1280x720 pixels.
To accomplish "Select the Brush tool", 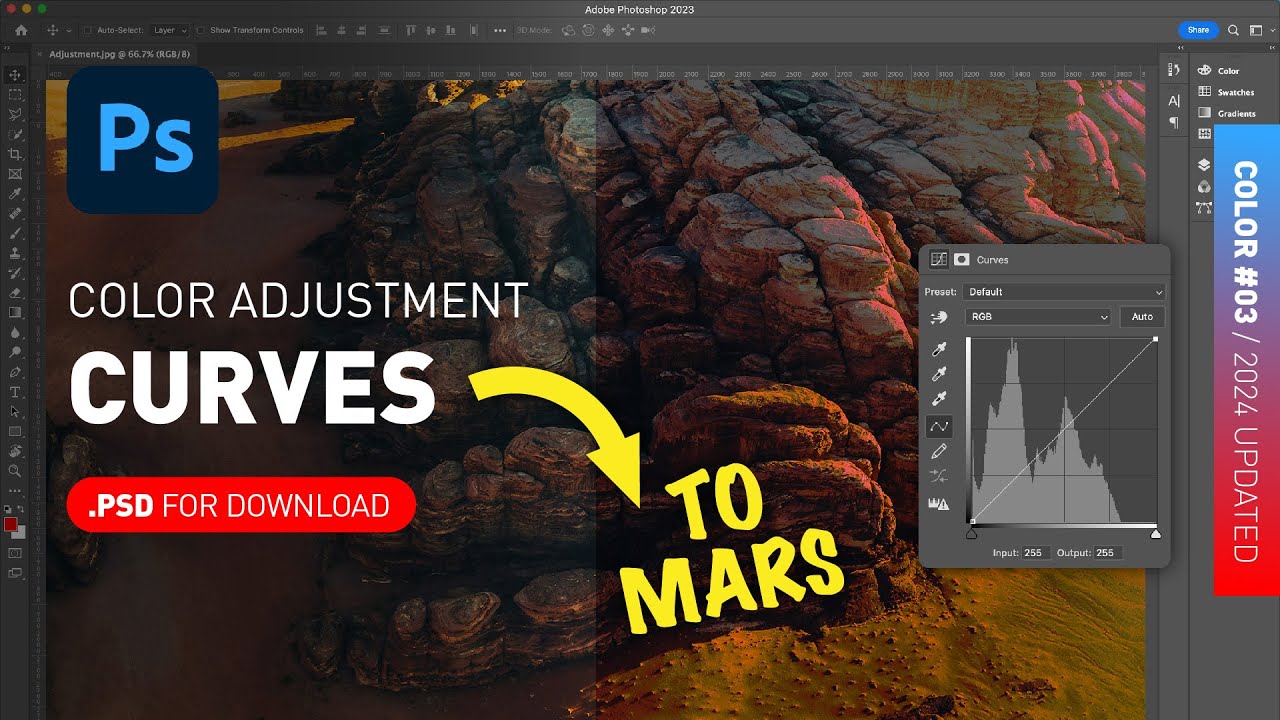I will [15, 232].
